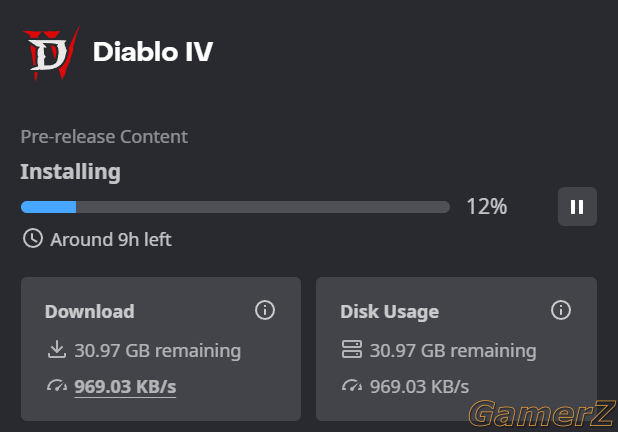Click the Download speed gauge icon
The image size is (618, 432).
[57, 385]
